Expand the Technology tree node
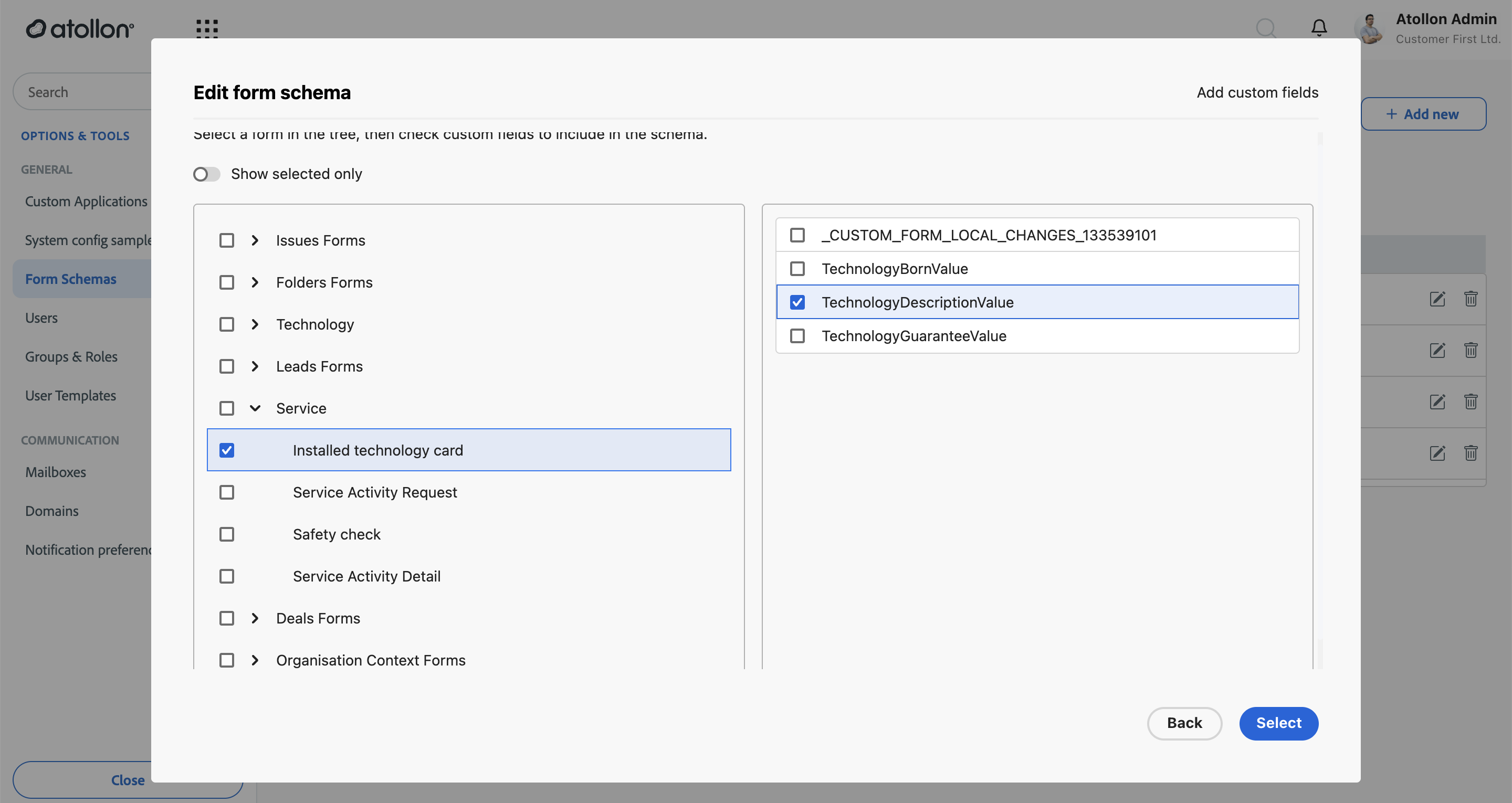This screenshot has width=1512, height=803. coord(255,324)
